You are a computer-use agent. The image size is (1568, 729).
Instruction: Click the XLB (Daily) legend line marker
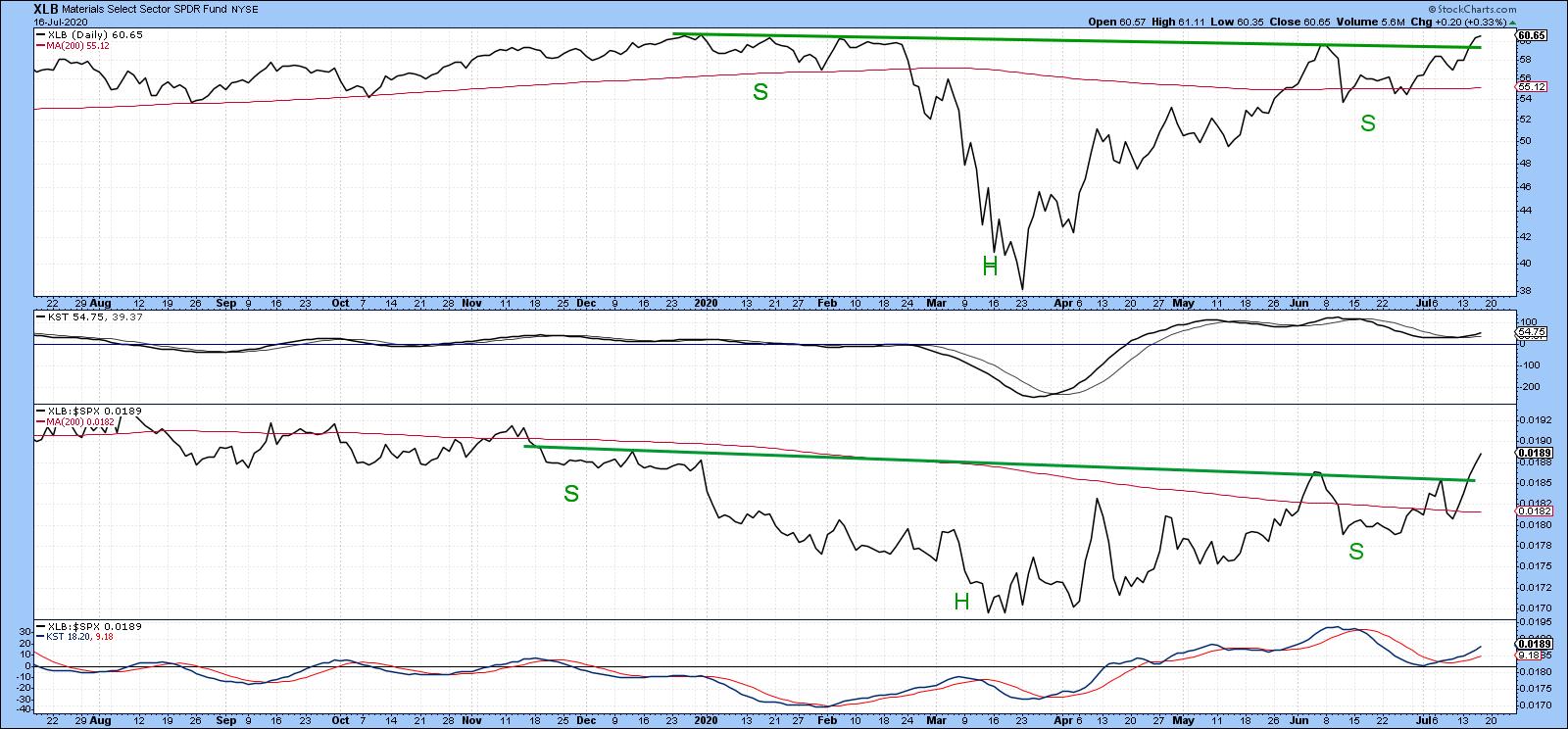click(40, 34)
